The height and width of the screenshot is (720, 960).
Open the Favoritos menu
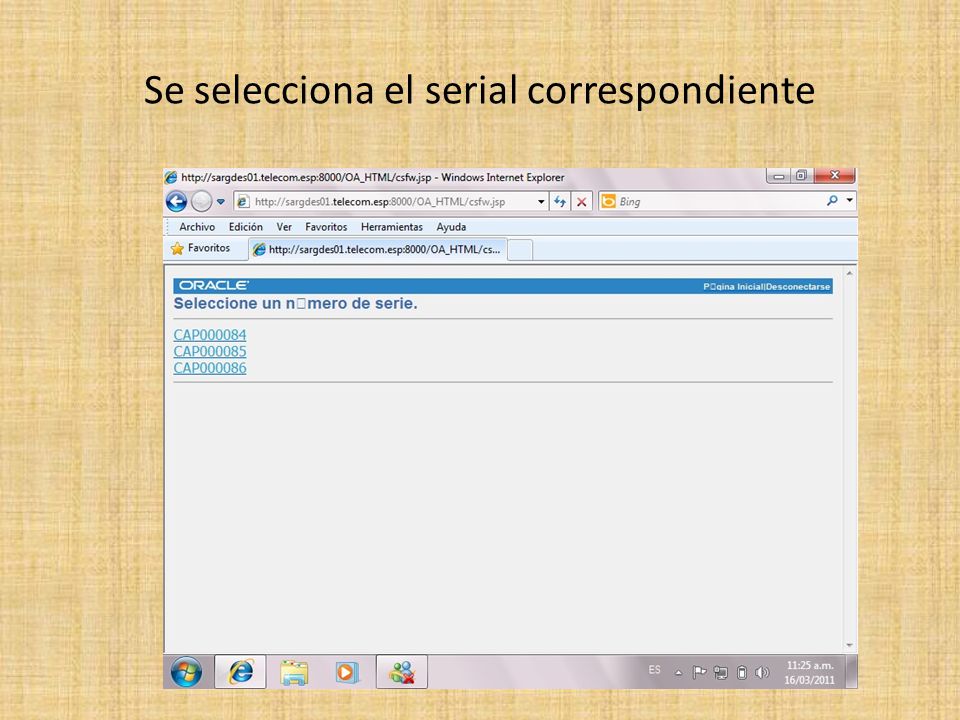[326, 227]
